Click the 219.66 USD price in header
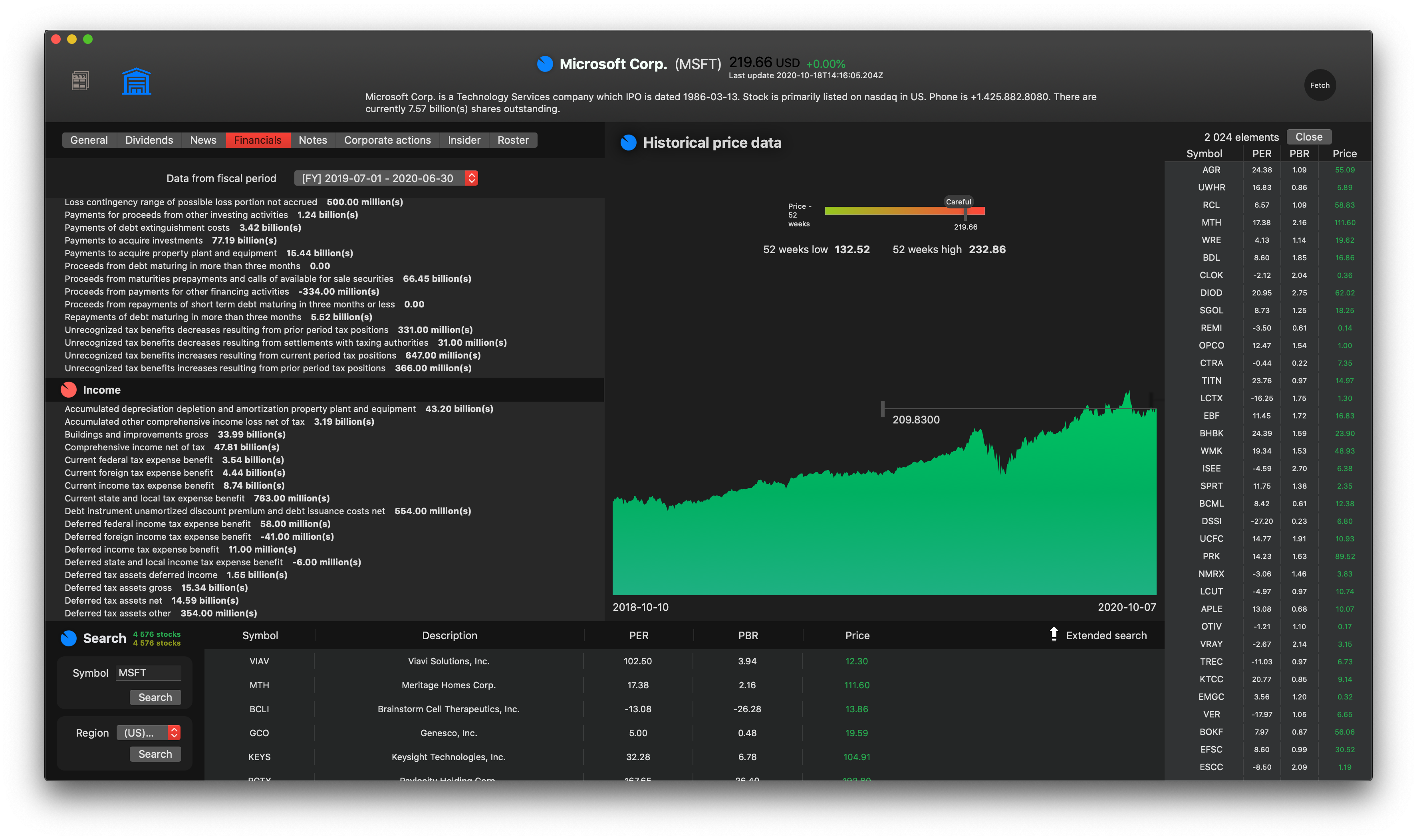 (764, 62)
